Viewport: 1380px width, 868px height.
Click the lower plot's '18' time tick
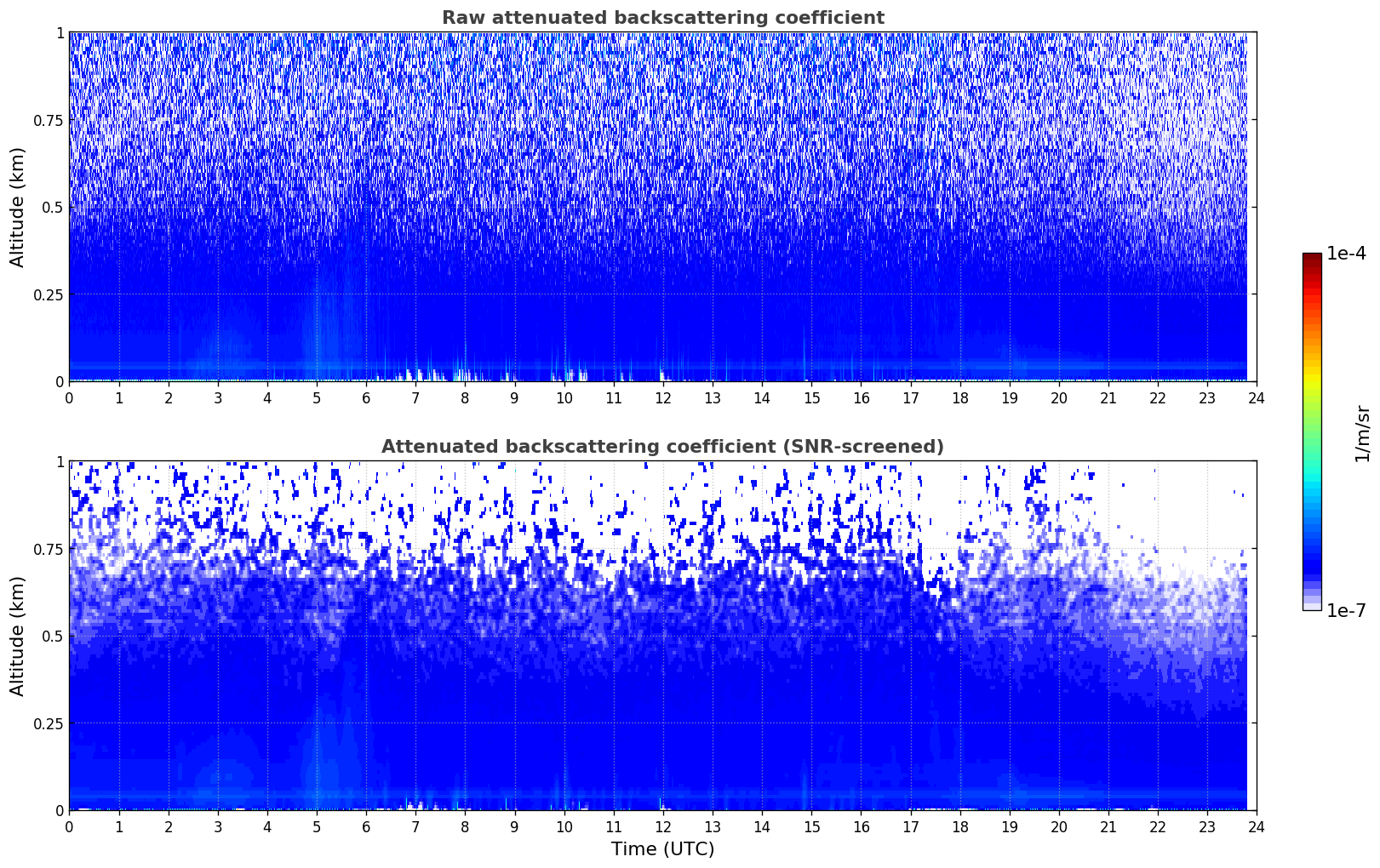(x=959, y=826)
